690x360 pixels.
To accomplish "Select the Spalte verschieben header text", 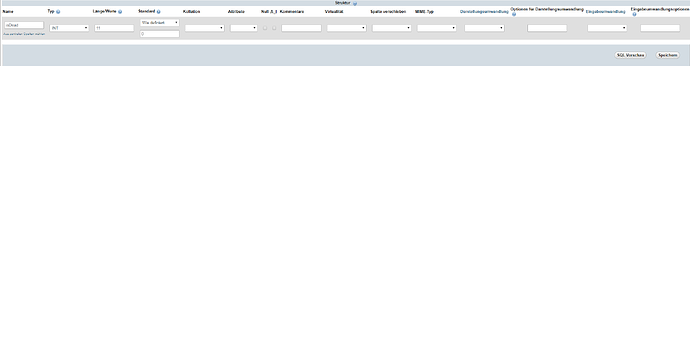I will pyautogui.click(x=388, y=12).
